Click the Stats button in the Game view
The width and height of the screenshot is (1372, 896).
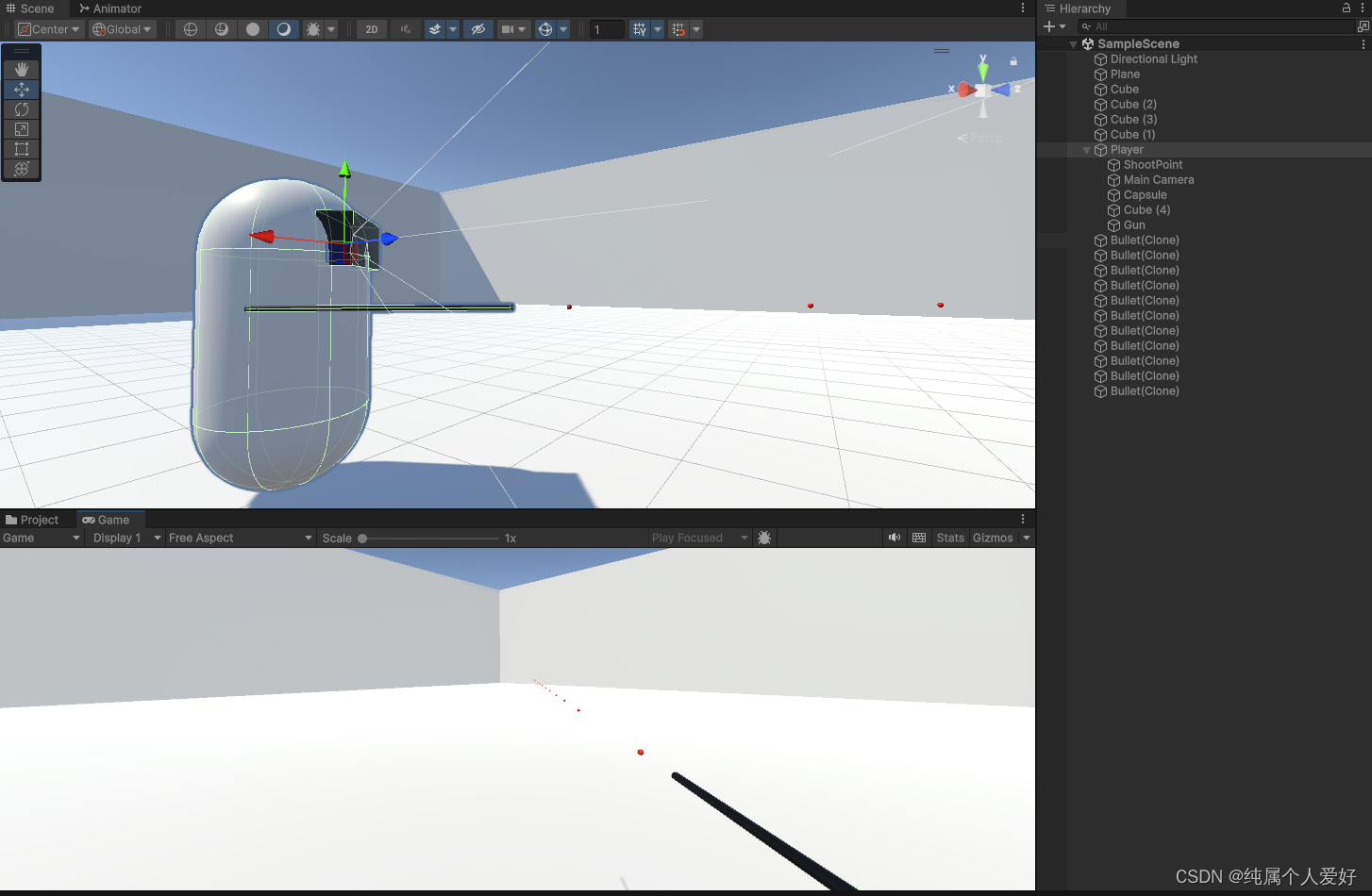click(x=949, y=538)
